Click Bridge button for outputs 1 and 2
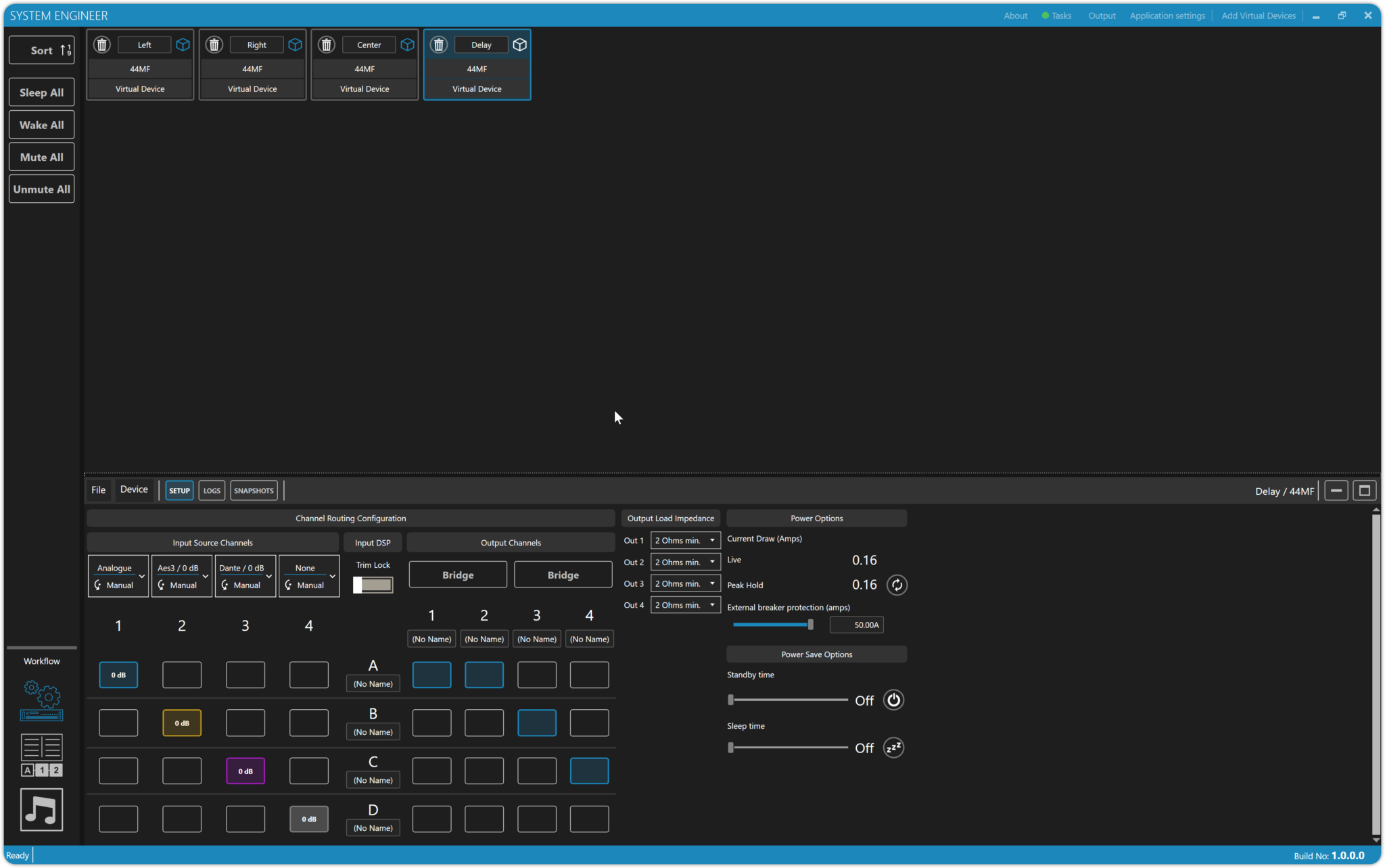Viewport: 1385px width, 868px height. 458,575
